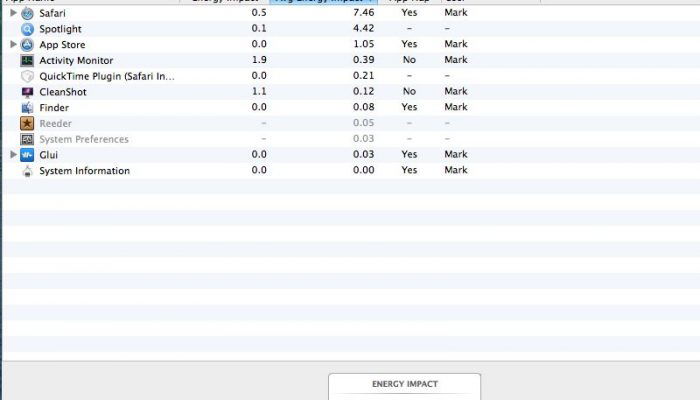Click Activity Monitor's 0.39 average energy value
Image resolution: width=700 pixels, height=400 pixels.
coord(363,60)
